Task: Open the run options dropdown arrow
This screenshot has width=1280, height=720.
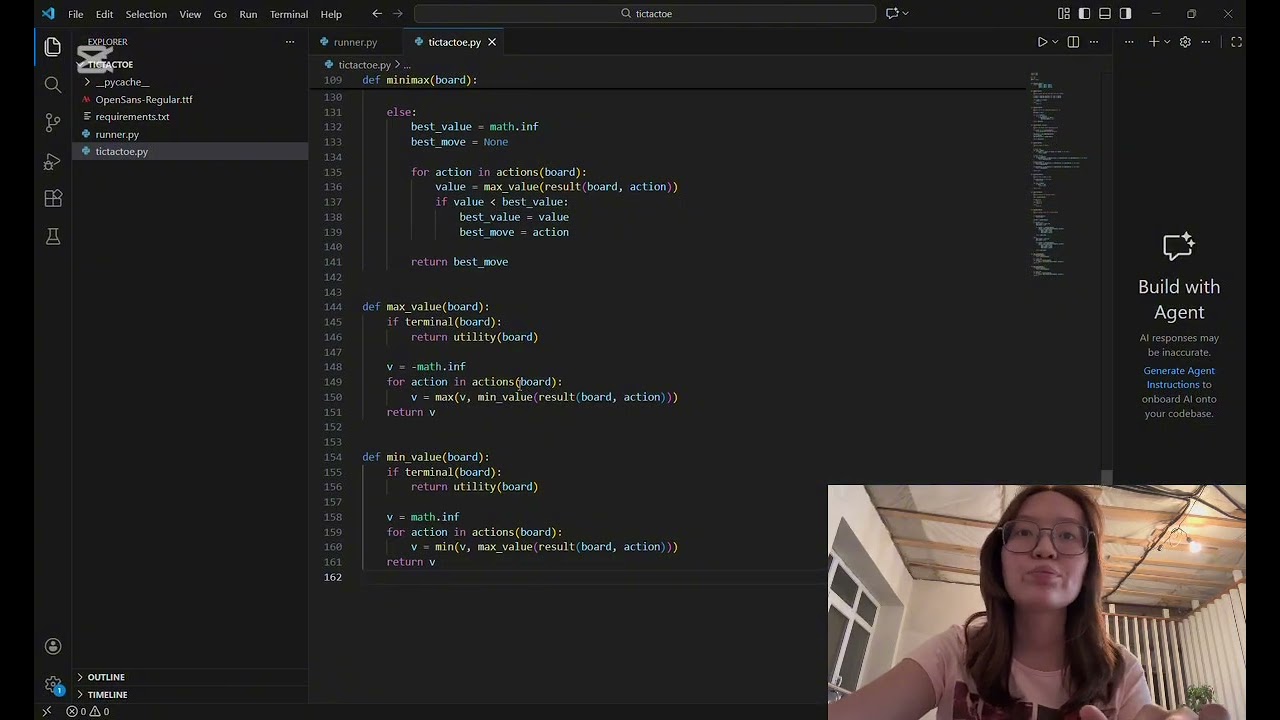Action: (x=1055, y=42)
